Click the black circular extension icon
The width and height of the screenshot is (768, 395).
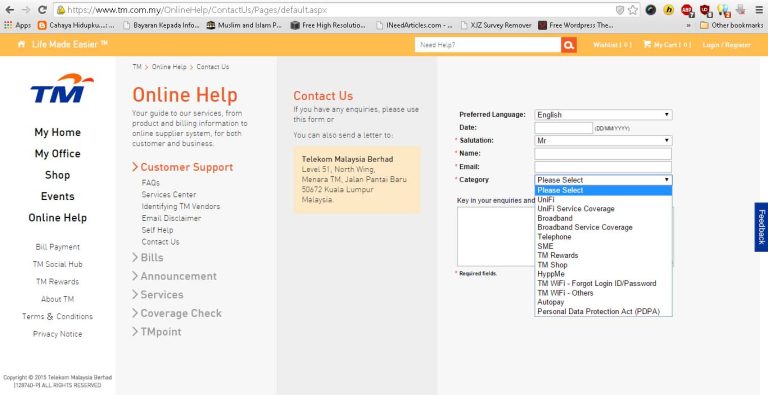click(650, 10)
